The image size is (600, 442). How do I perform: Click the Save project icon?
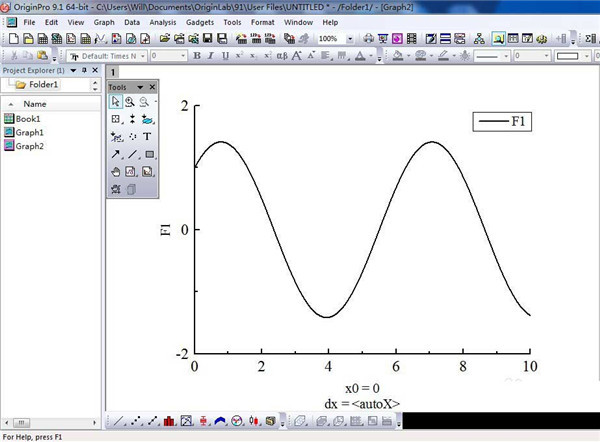207,38
